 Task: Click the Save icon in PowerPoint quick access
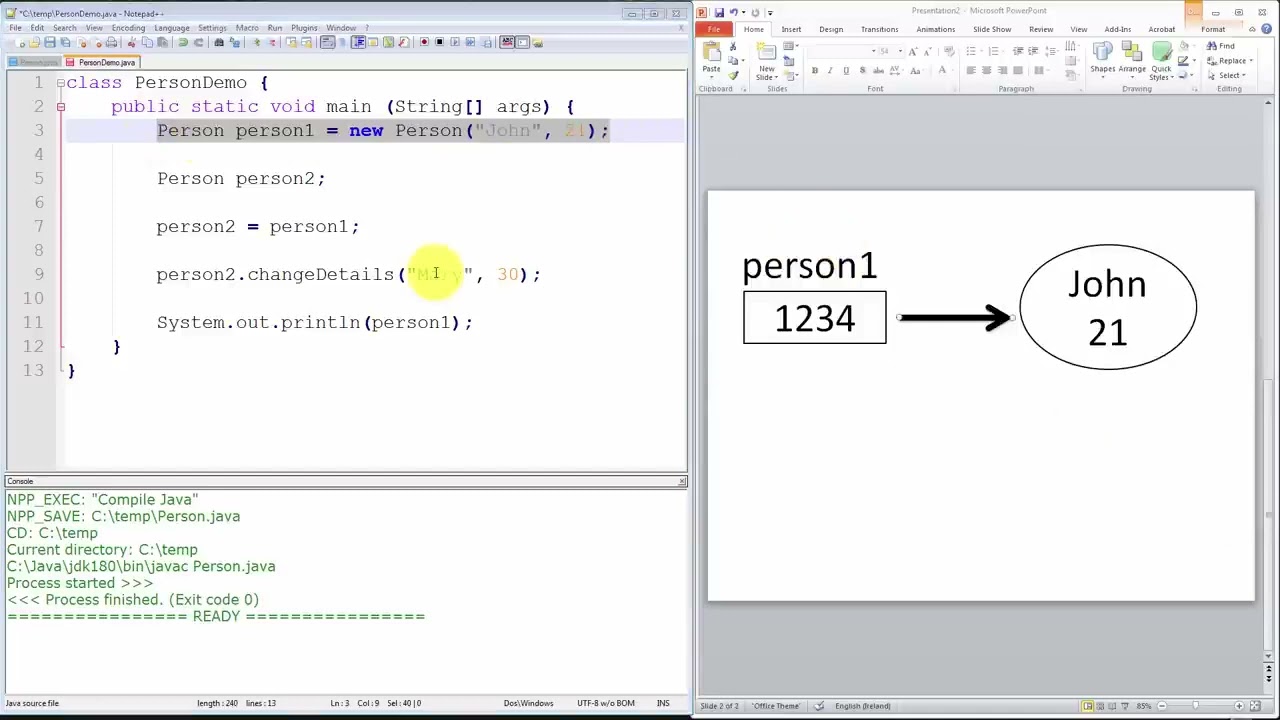[719, 12]
